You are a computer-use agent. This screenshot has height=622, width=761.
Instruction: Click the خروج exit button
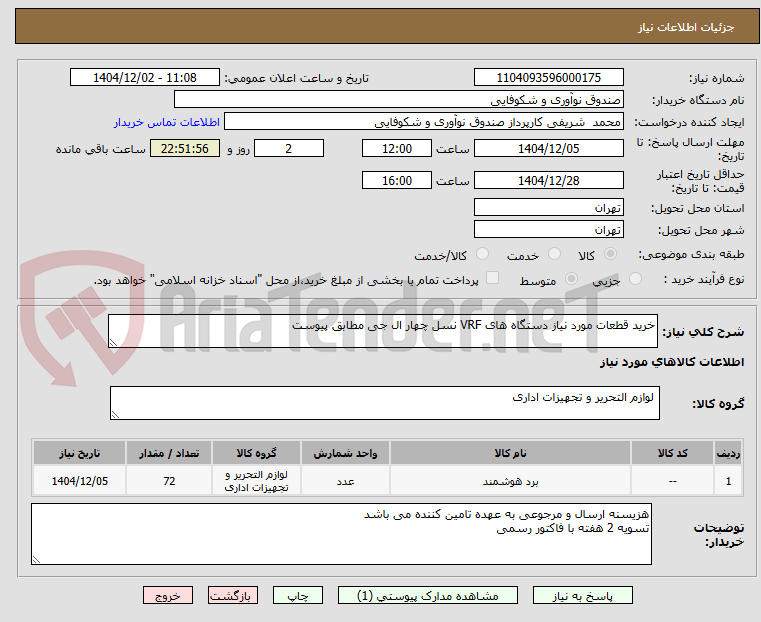pos(168,595)
